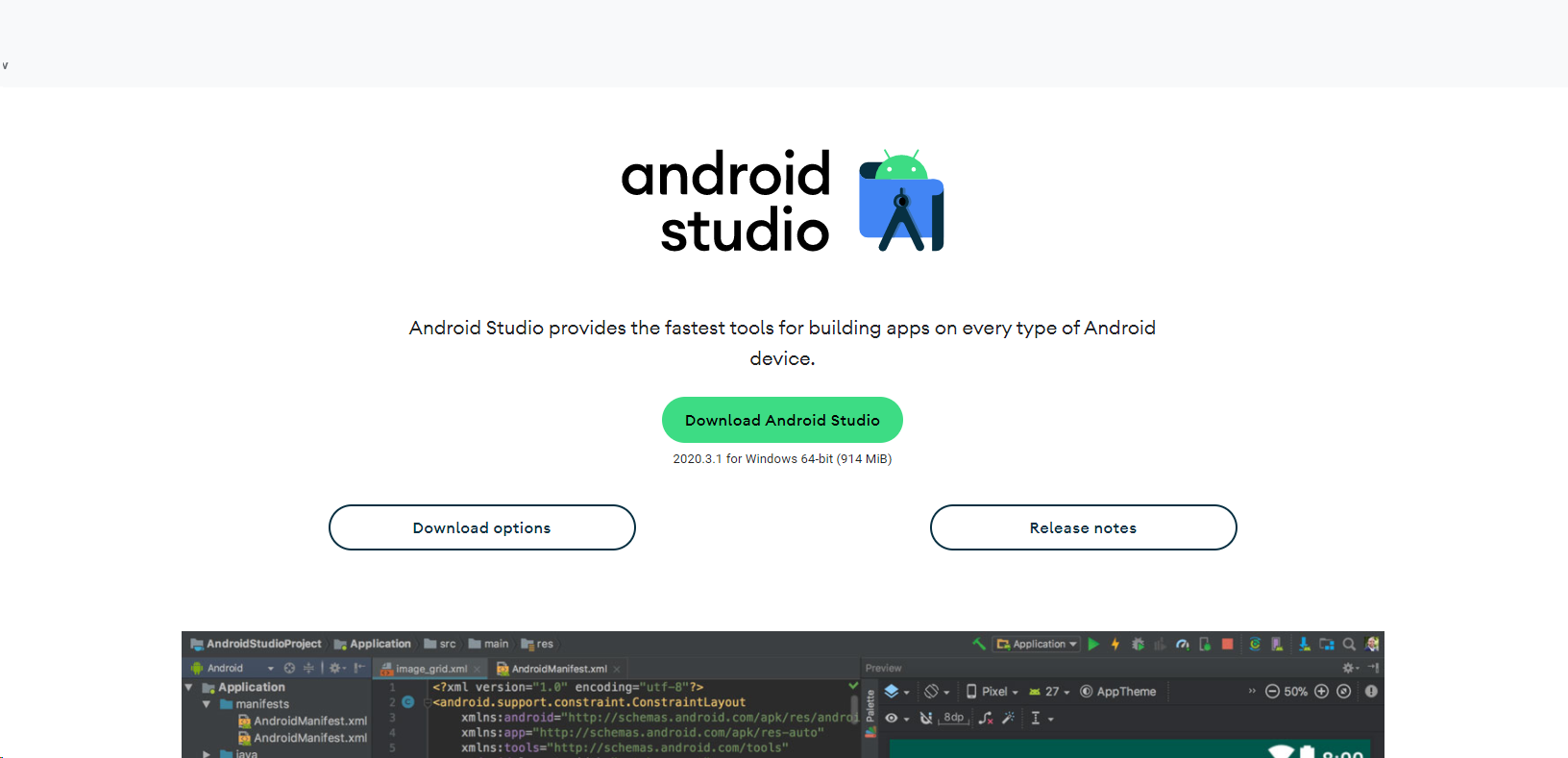The image size is (1568, 758).
Task: Click the AppTheme theme selector
Action: click(1118, 691)
